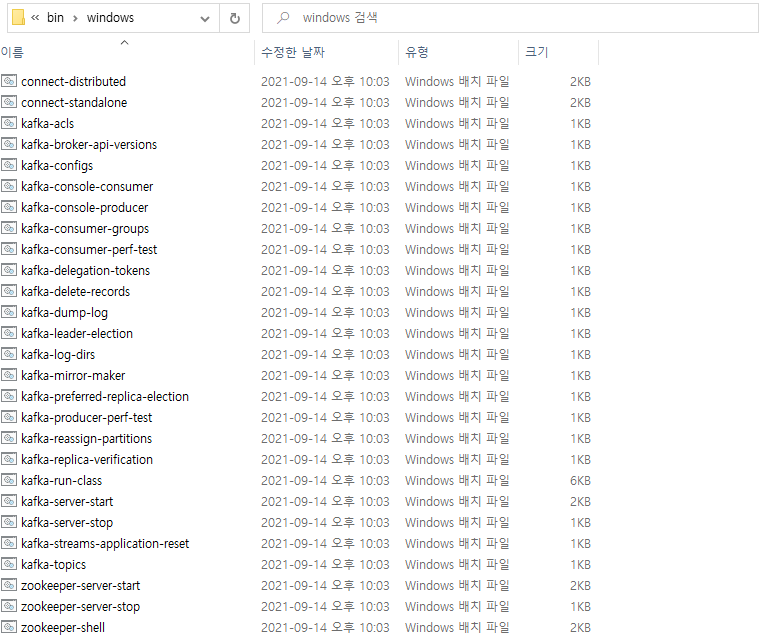The height and width of the screenshot is (638, 762).
Task: Select file name kafka-server-start
Action: point(67,501)
